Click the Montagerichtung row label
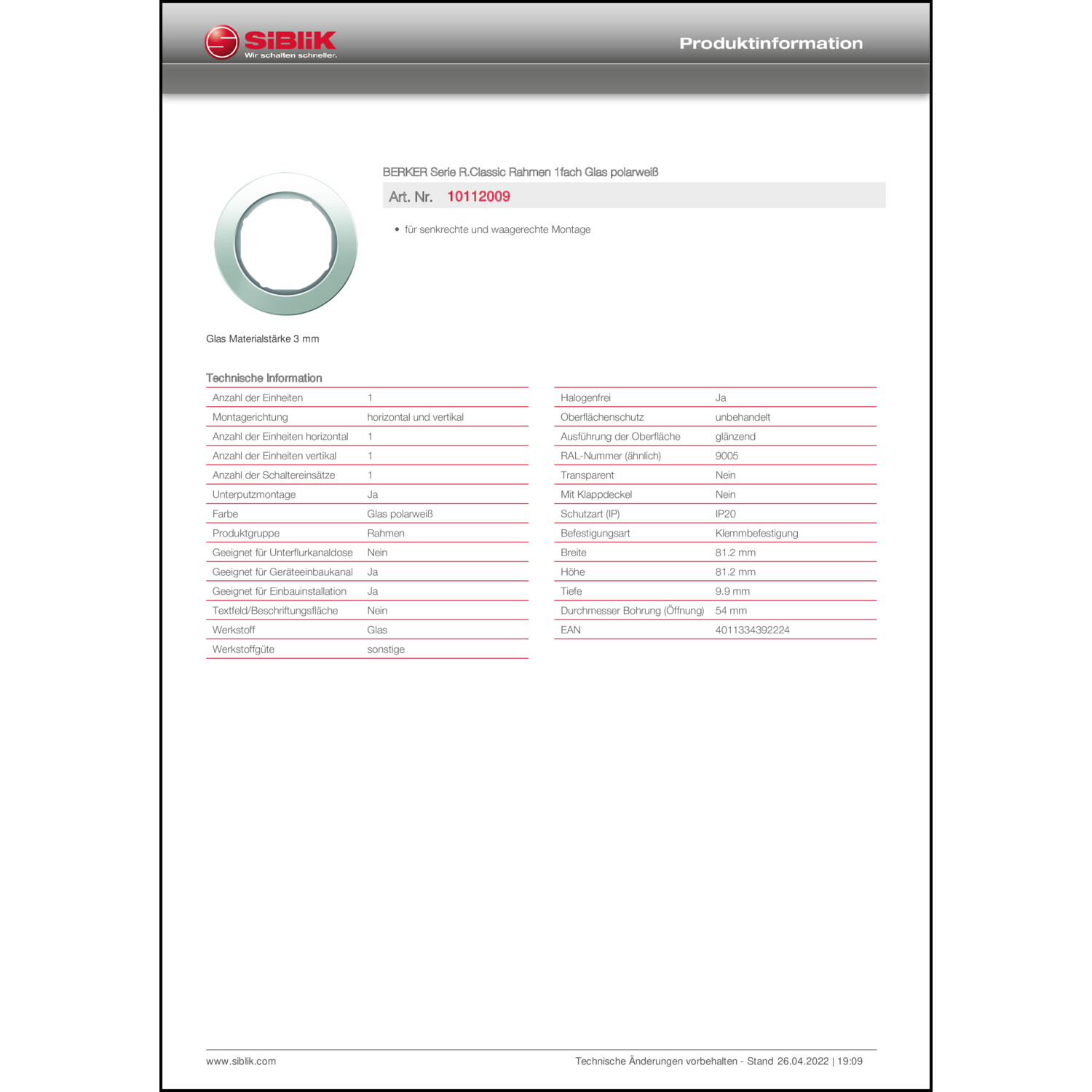The image size is (1092, 1092). point(250,417)
